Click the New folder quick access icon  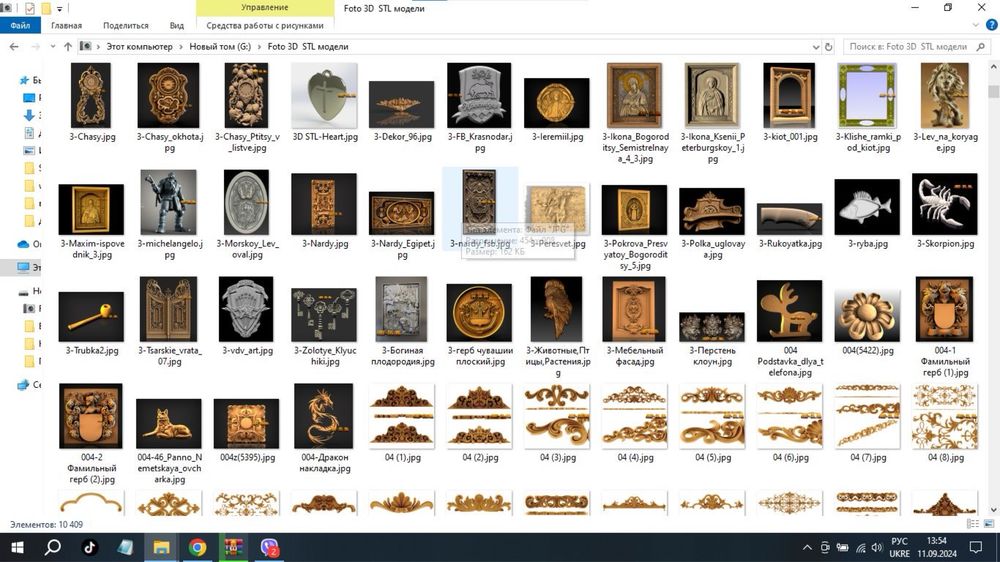tap(46, 8)
